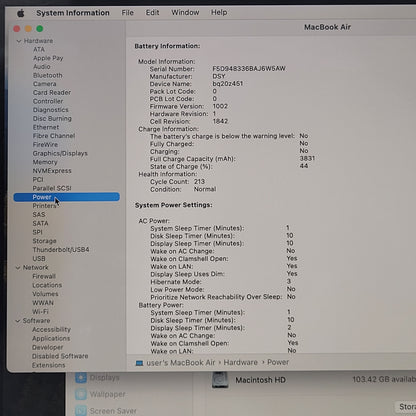Select SPI in the sidebar
The height and width of the screenshot is (416, 416).
point(37,232)
